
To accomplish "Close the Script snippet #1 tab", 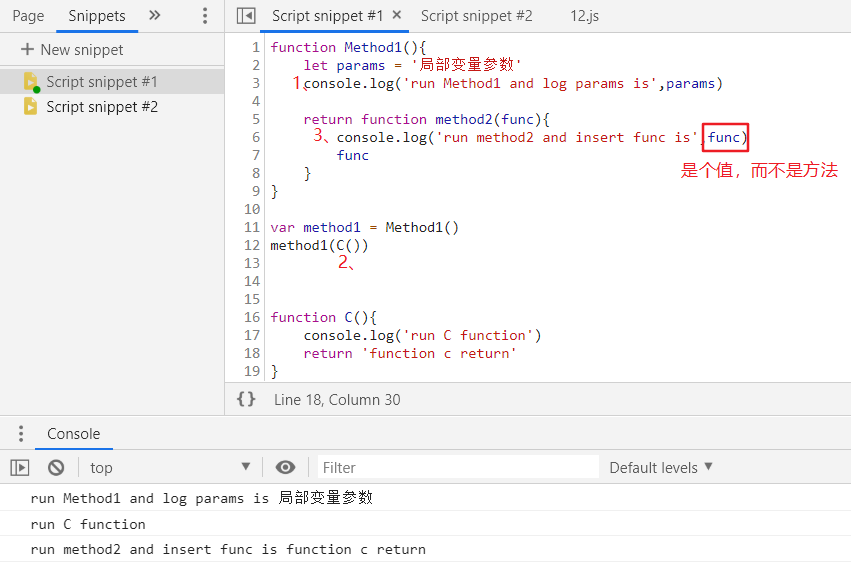I will tap(397, 15).
